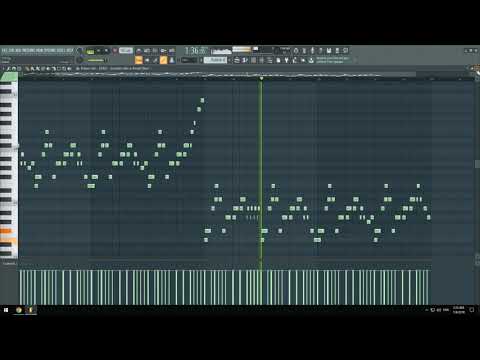Toggle the metronome button

139,51
